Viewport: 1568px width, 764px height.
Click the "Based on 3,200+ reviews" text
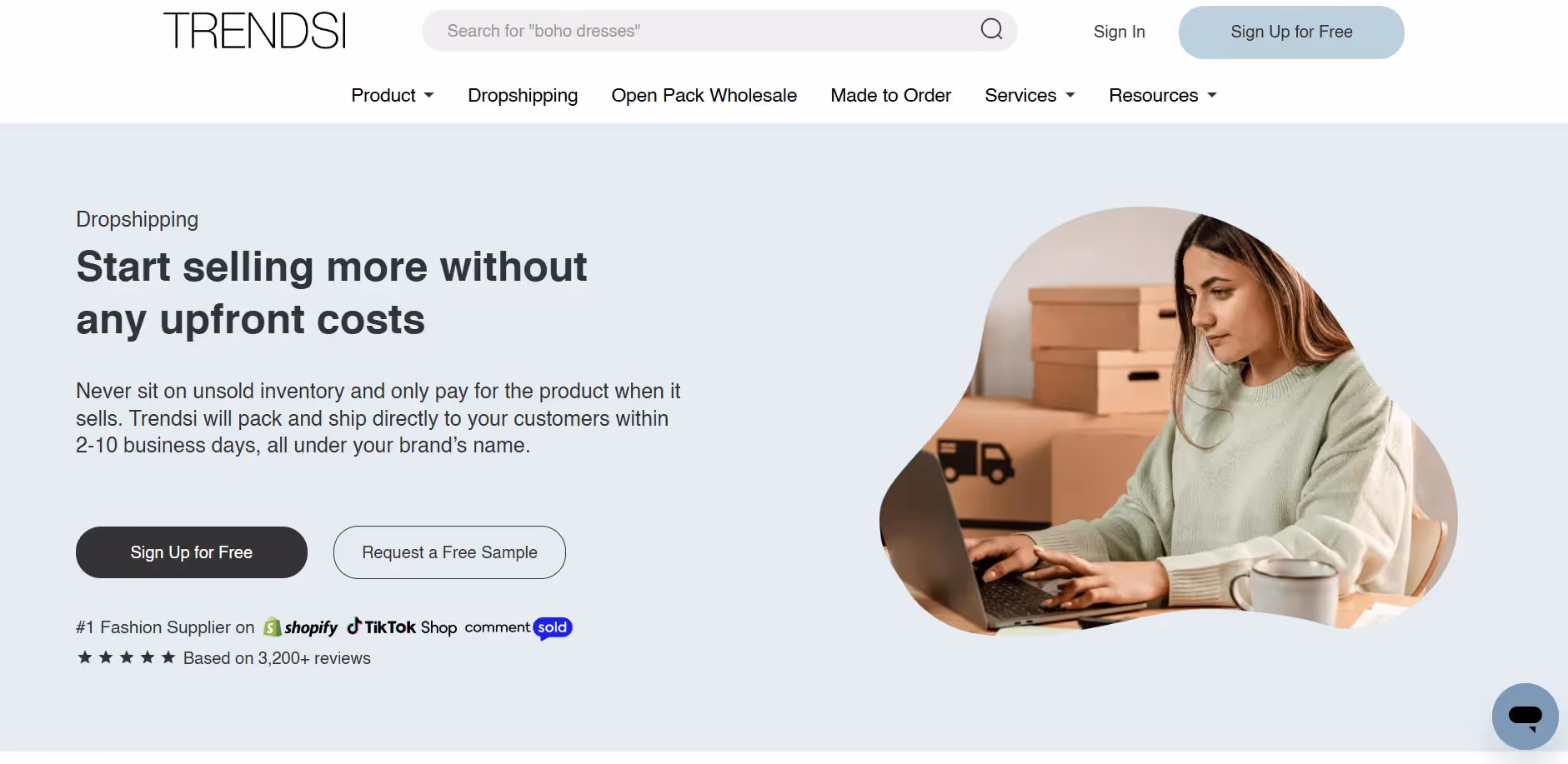[277, 658]
